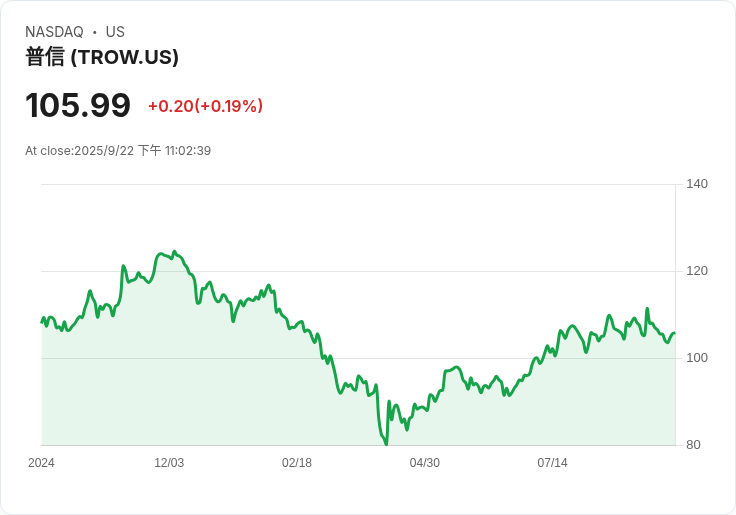Select the 02/18 x-axis date label
This screenshot has width=736, height=515.
click(297, 463)
